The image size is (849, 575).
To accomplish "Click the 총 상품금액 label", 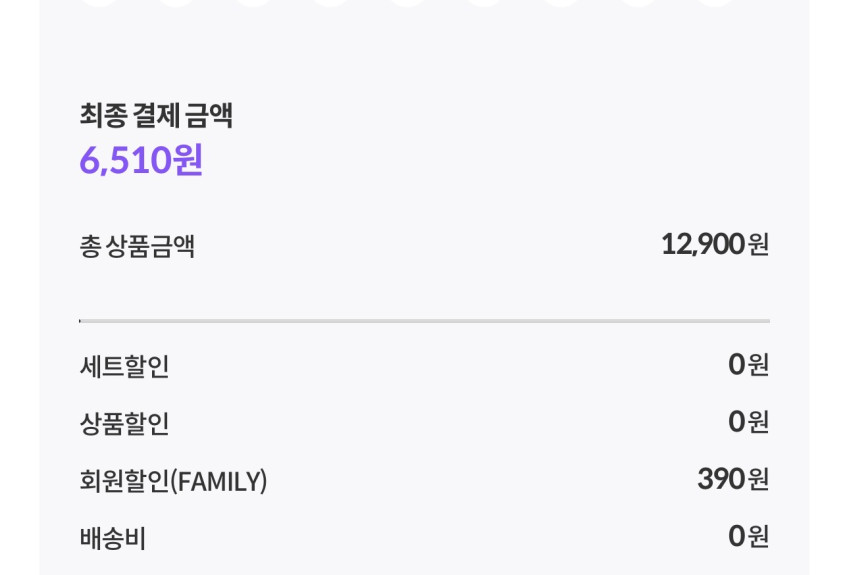I will (x=137, y=246).
